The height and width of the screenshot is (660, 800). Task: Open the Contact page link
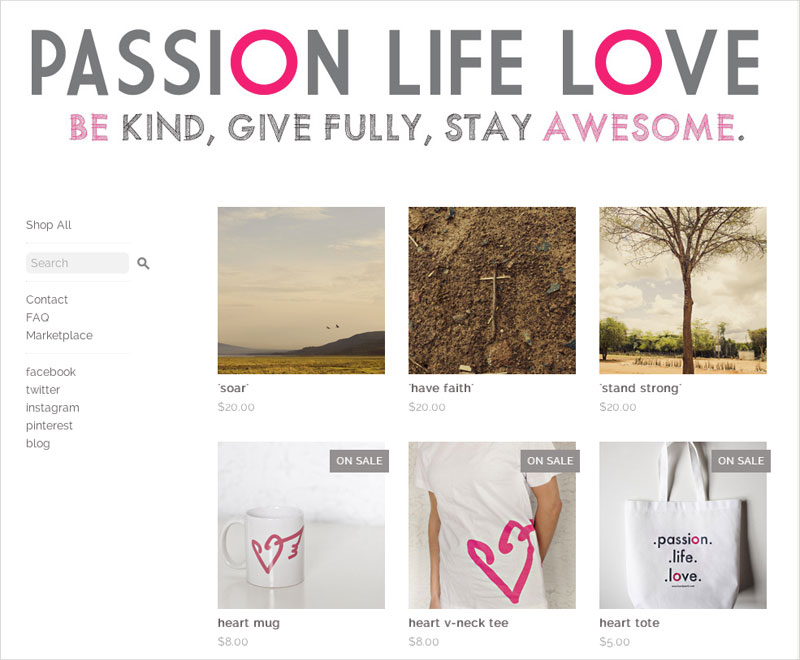pos(47,299)
